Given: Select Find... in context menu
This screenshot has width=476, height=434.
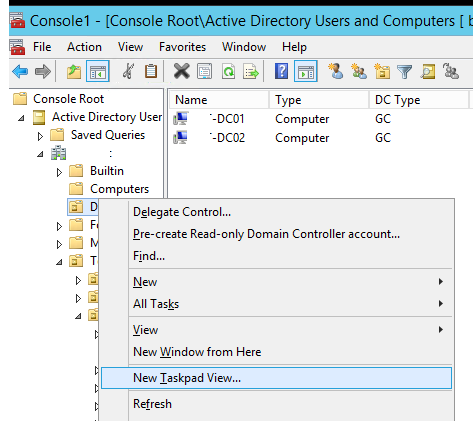Looking at the screenshot, I should pyautogui.click(x=277, y=256).
